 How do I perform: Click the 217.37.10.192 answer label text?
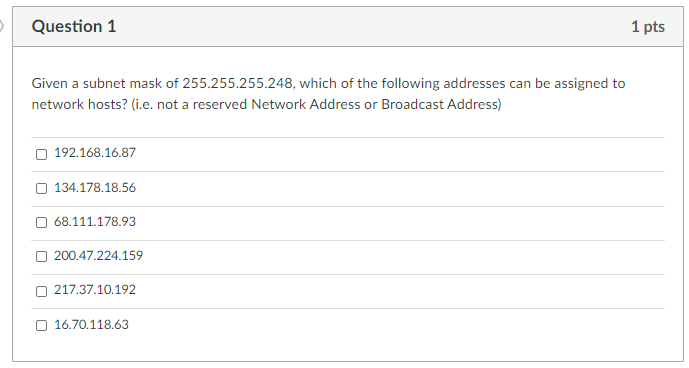[x=95, y=290]
